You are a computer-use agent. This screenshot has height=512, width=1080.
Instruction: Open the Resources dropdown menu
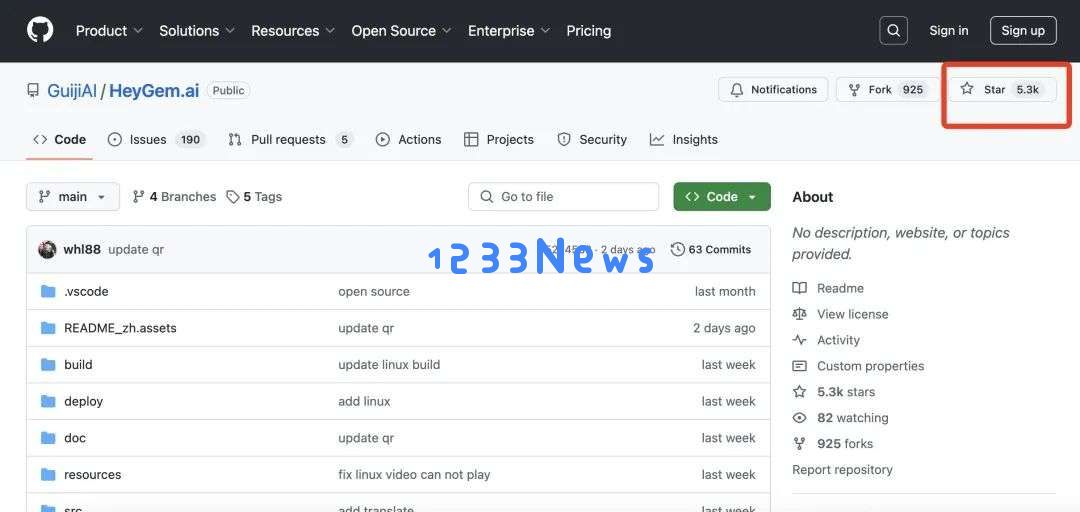[293, 30]
